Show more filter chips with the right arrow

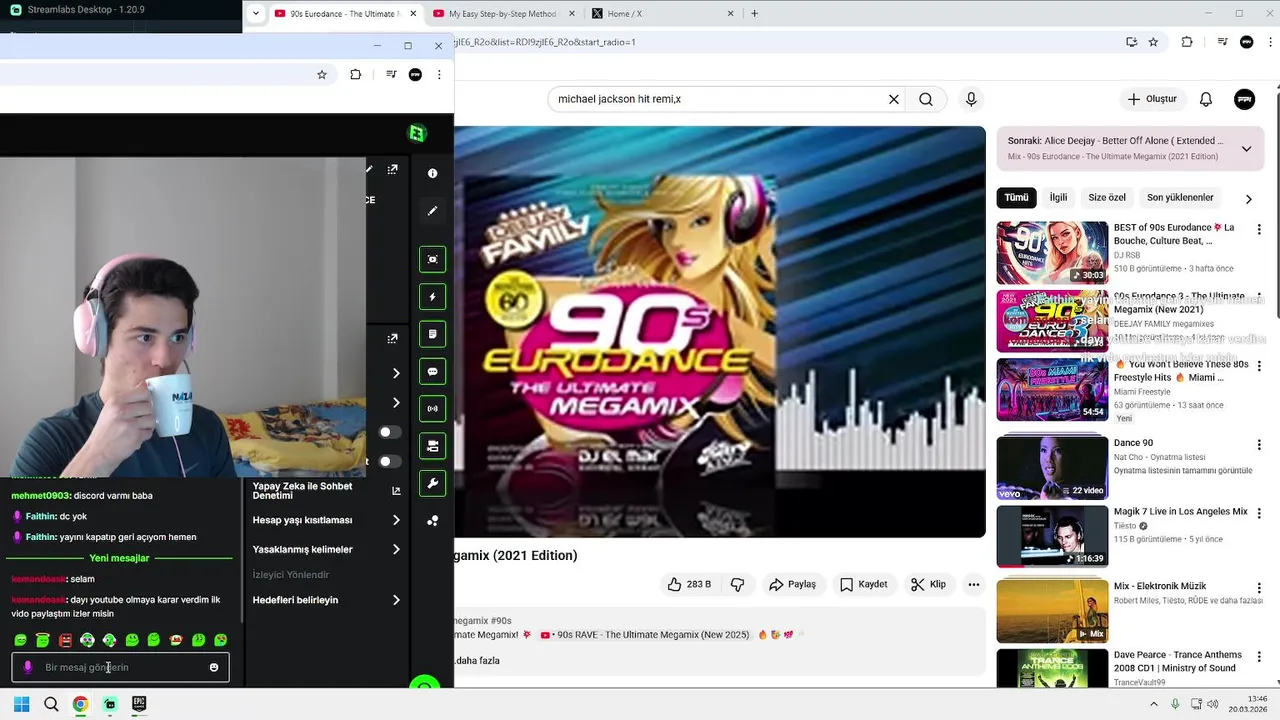pyautogui.click(x=1248, y=199)
